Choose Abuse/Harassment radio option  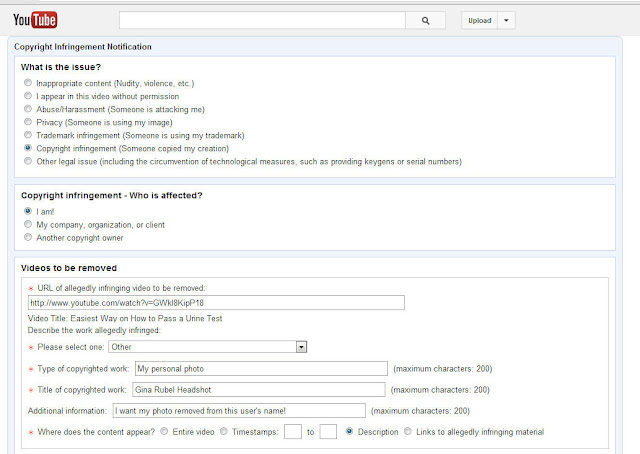tap(28, 109)
